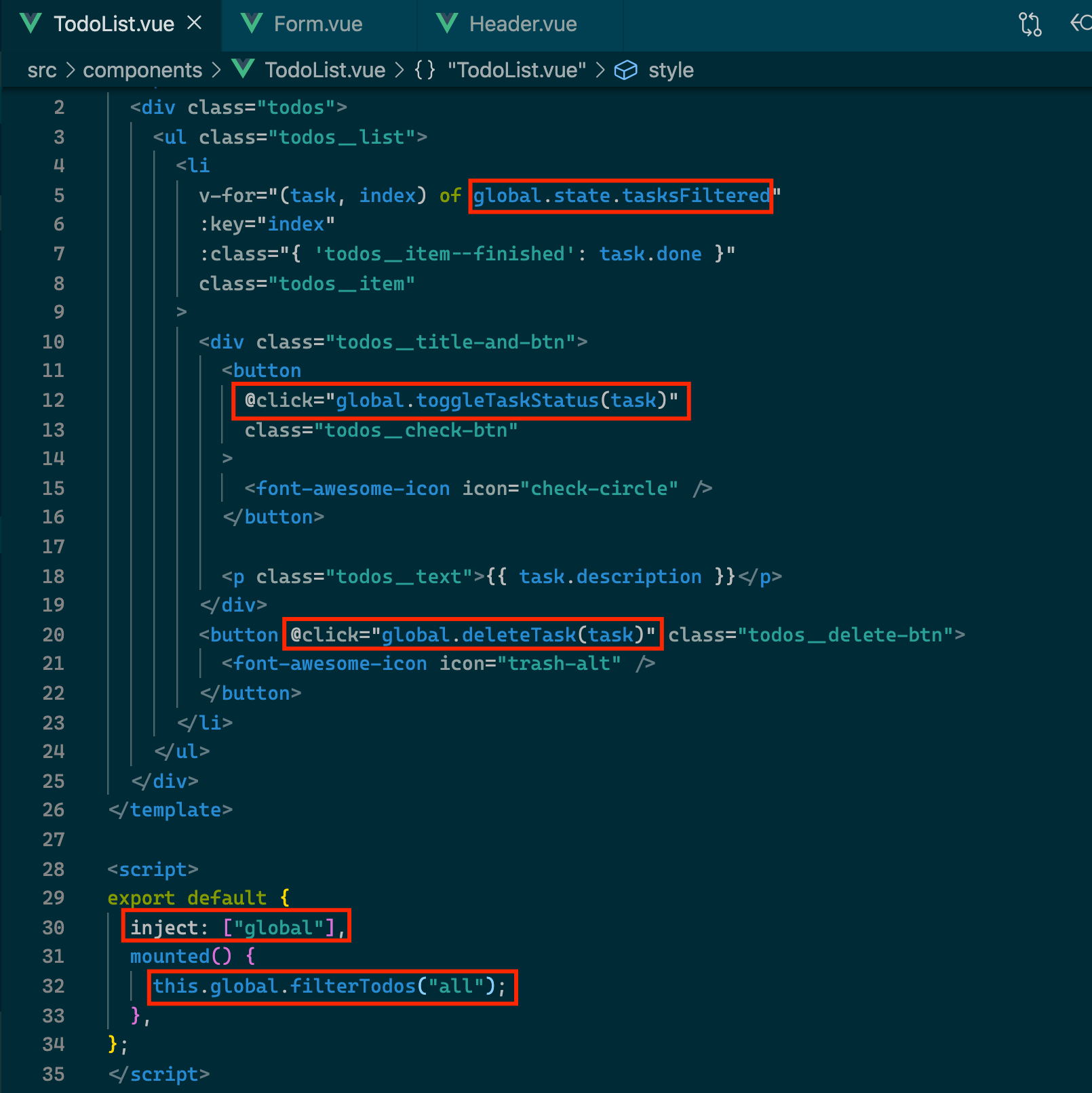Image resolution: width=1092 pixels, height=1093 pixels.
Task: Open the Header.vue tab
Action: pos(522,24)
